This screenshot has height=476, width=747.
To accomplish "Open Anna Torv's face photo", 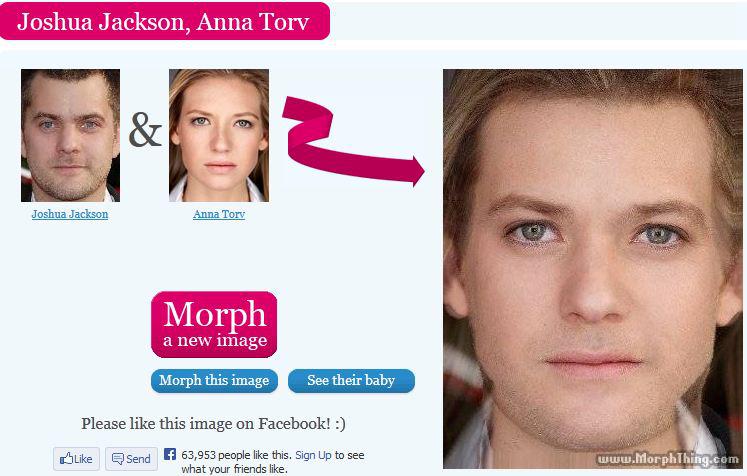I will [219, 135].
